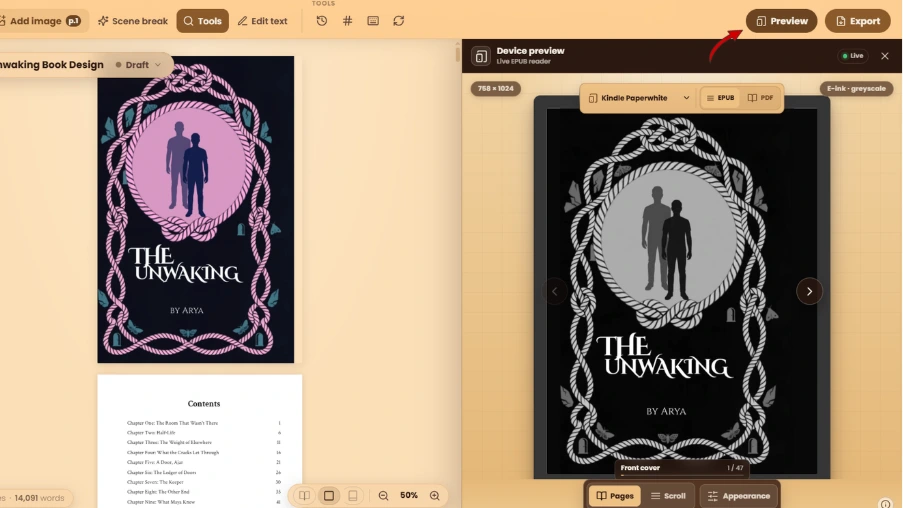Open Appearance settings

[x=739, y=496]
